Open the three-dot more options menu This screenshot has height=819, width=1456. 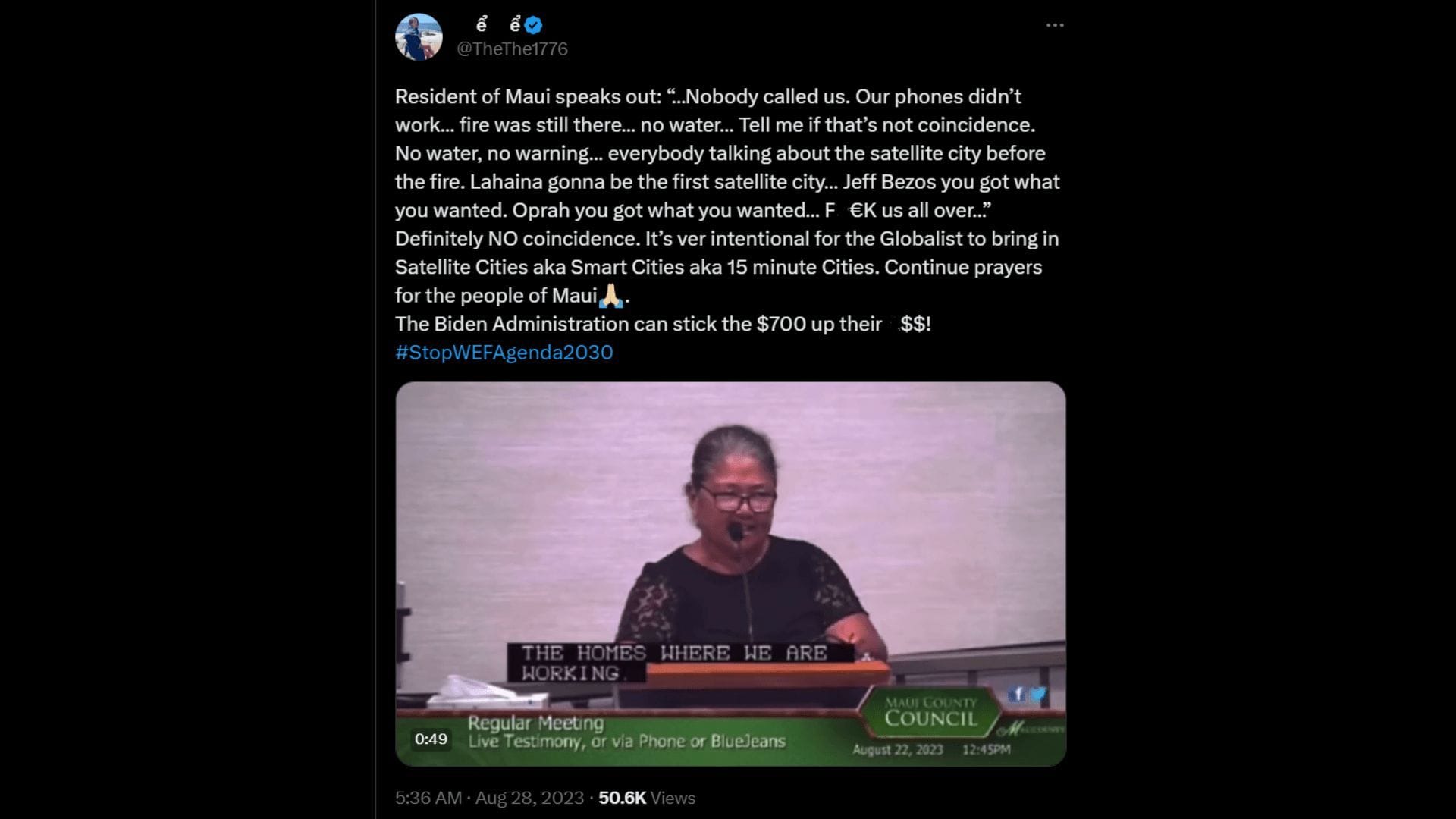point(1055,25)
